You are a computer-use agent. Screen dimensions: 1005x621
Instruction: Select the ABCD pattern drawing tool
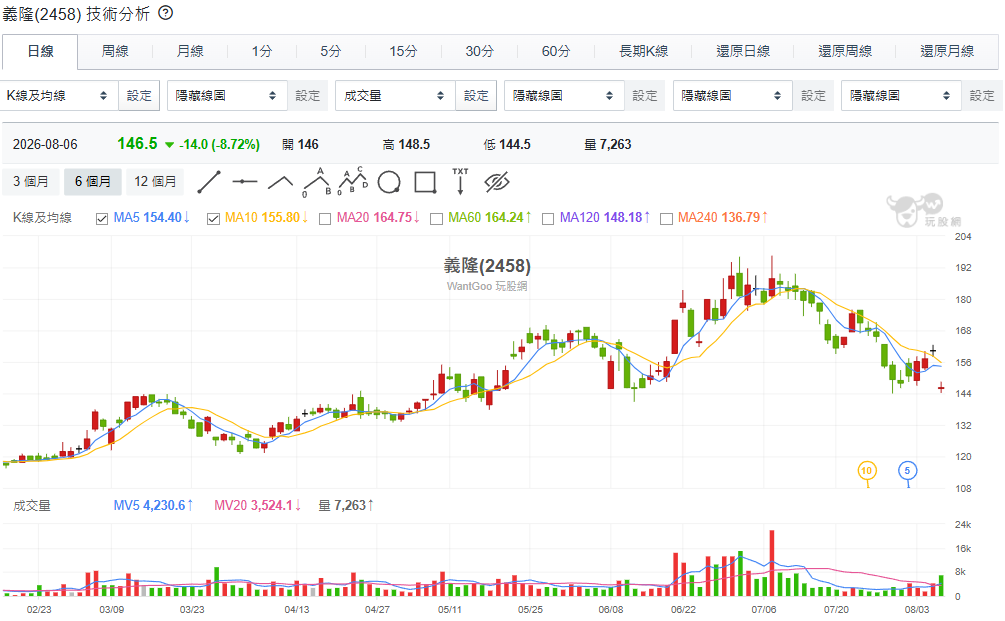click(353, 181)
